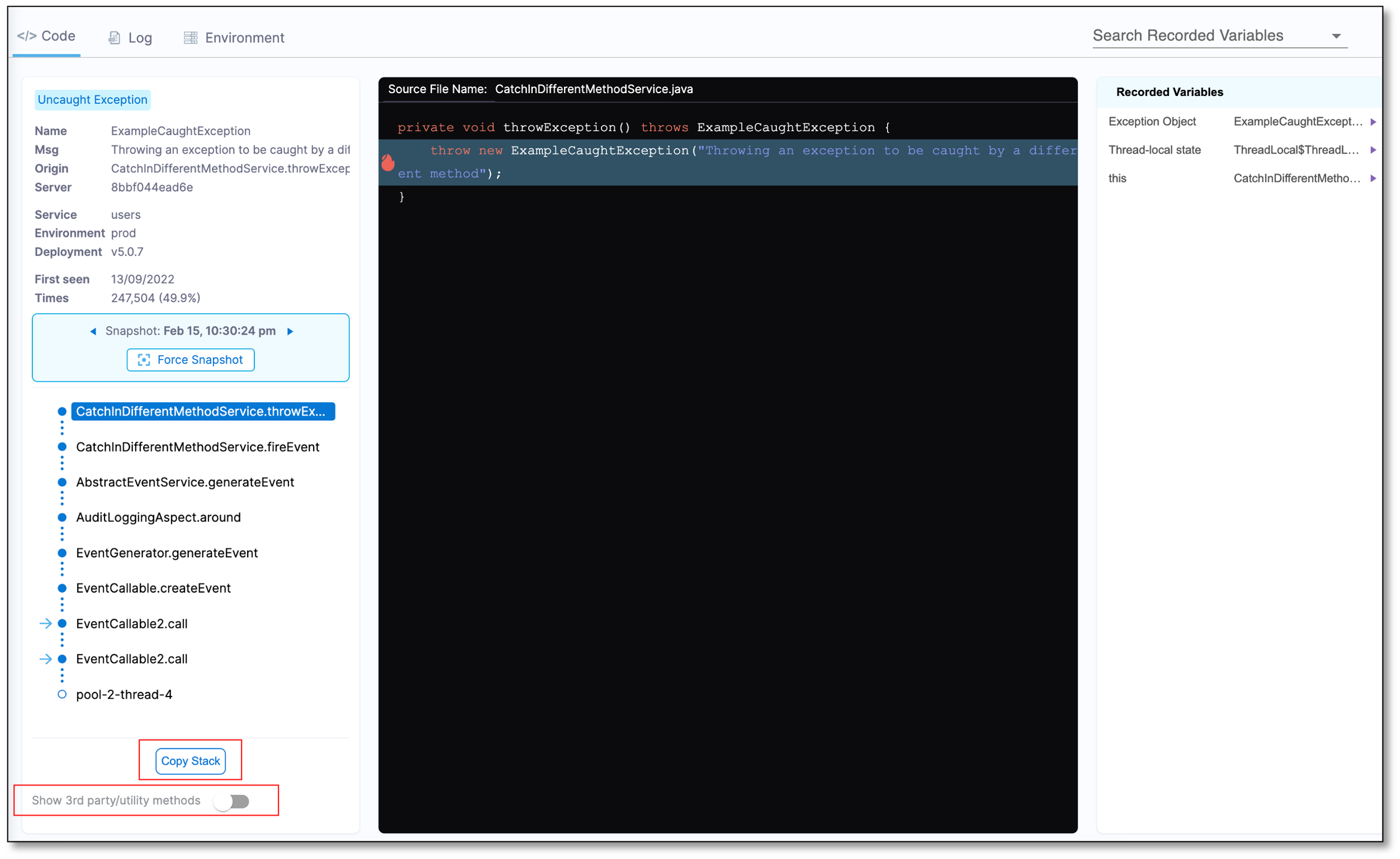Screen dimensions: 1400x859
Task: Expand CatchInDifferentMethodService.throwEx stack frame
Action: (200, 411)
